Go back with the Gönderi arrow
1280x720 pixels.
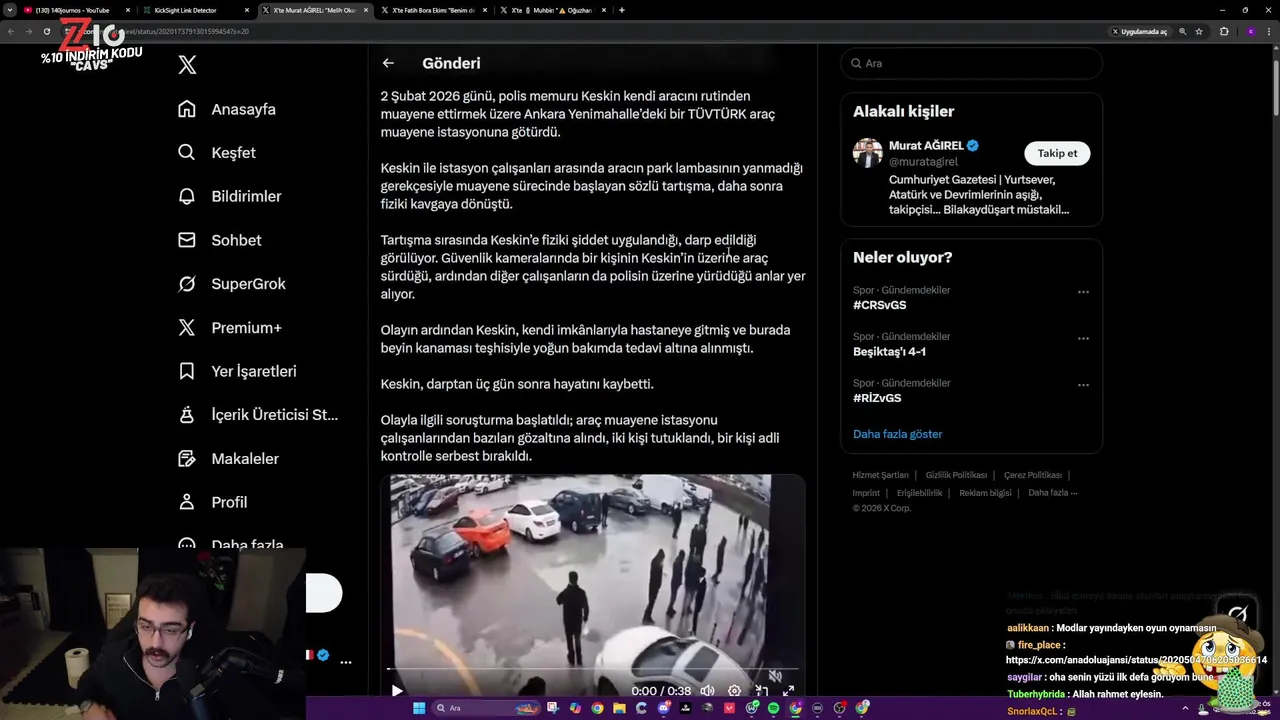coord(388,63)
